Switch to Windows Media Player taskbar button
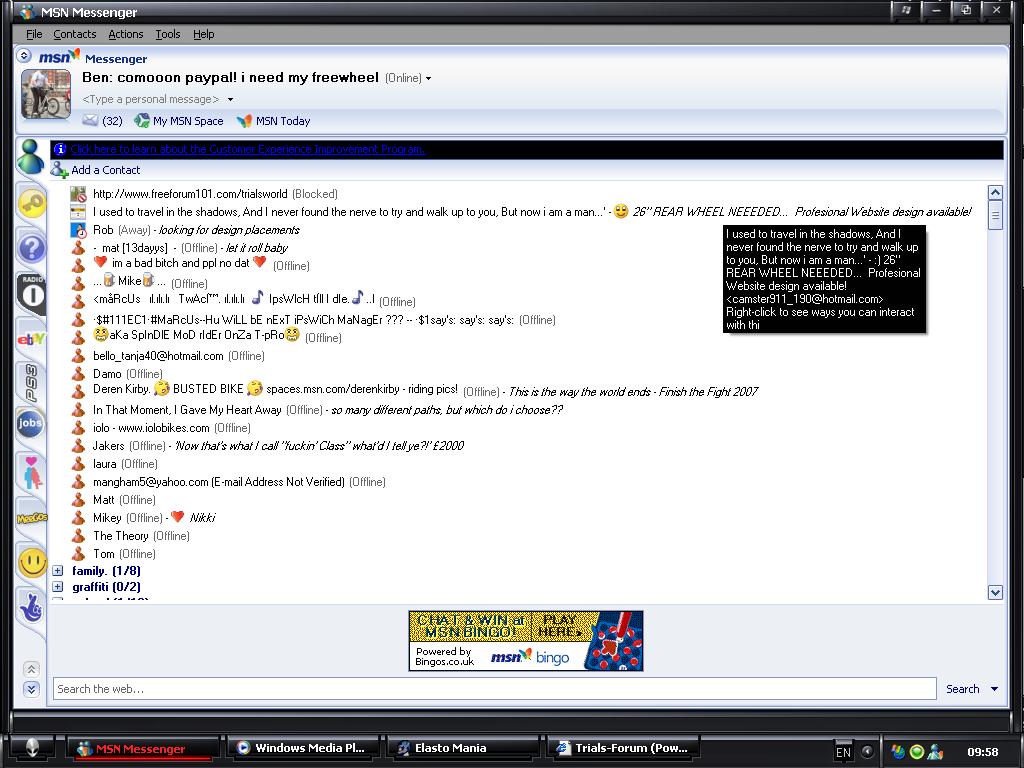Screen dimensions: 1024x768 [x=305, y=748]
